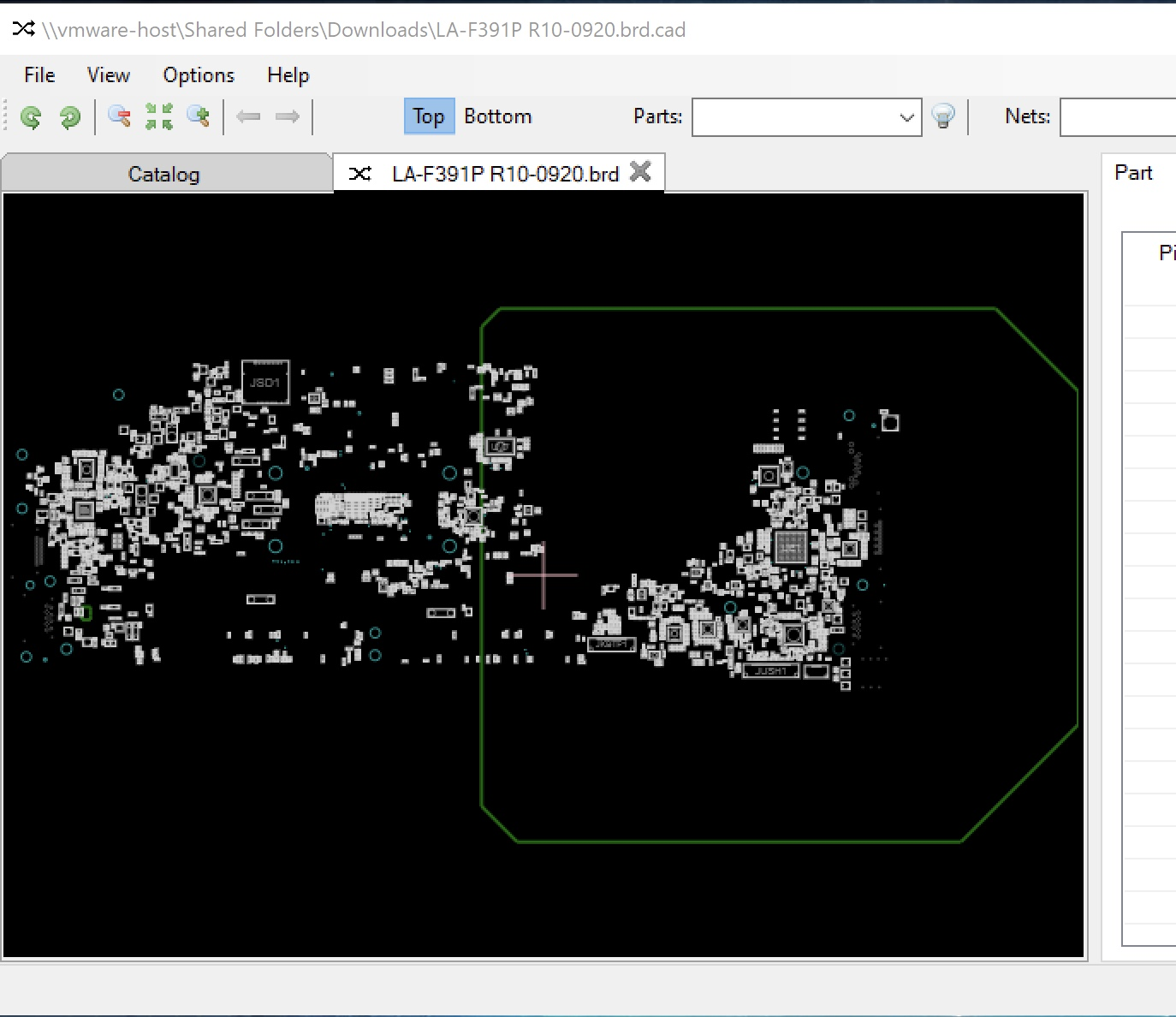1176x1017 pixels.
Task: Rotate the board view counter-clockwise
Action: (31, 117)
